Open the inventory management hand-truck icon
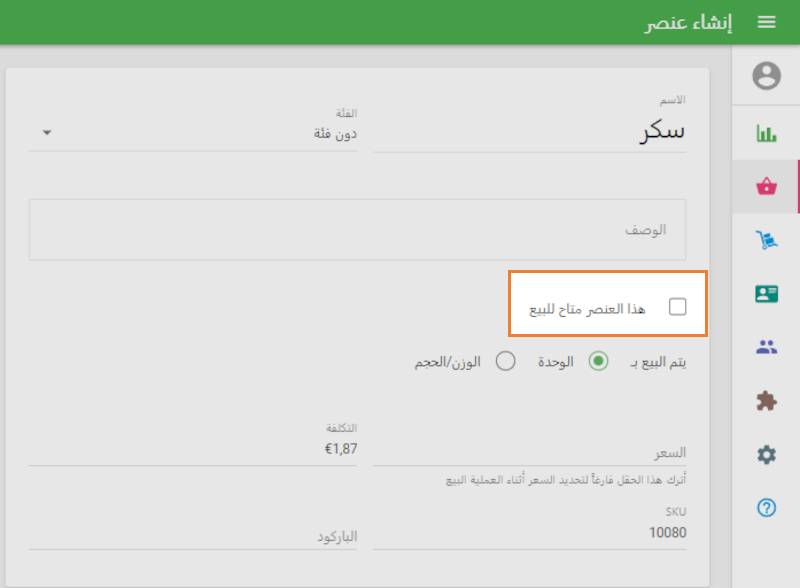This screenshot has height=588, width=800. [x=765, y=239]
